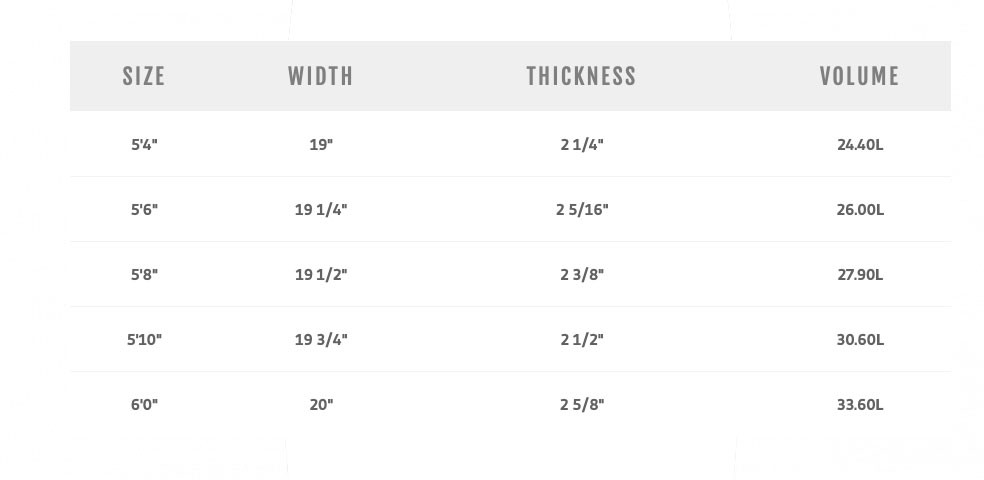Click the 30.60L volume value

click(x=860, y=339)
